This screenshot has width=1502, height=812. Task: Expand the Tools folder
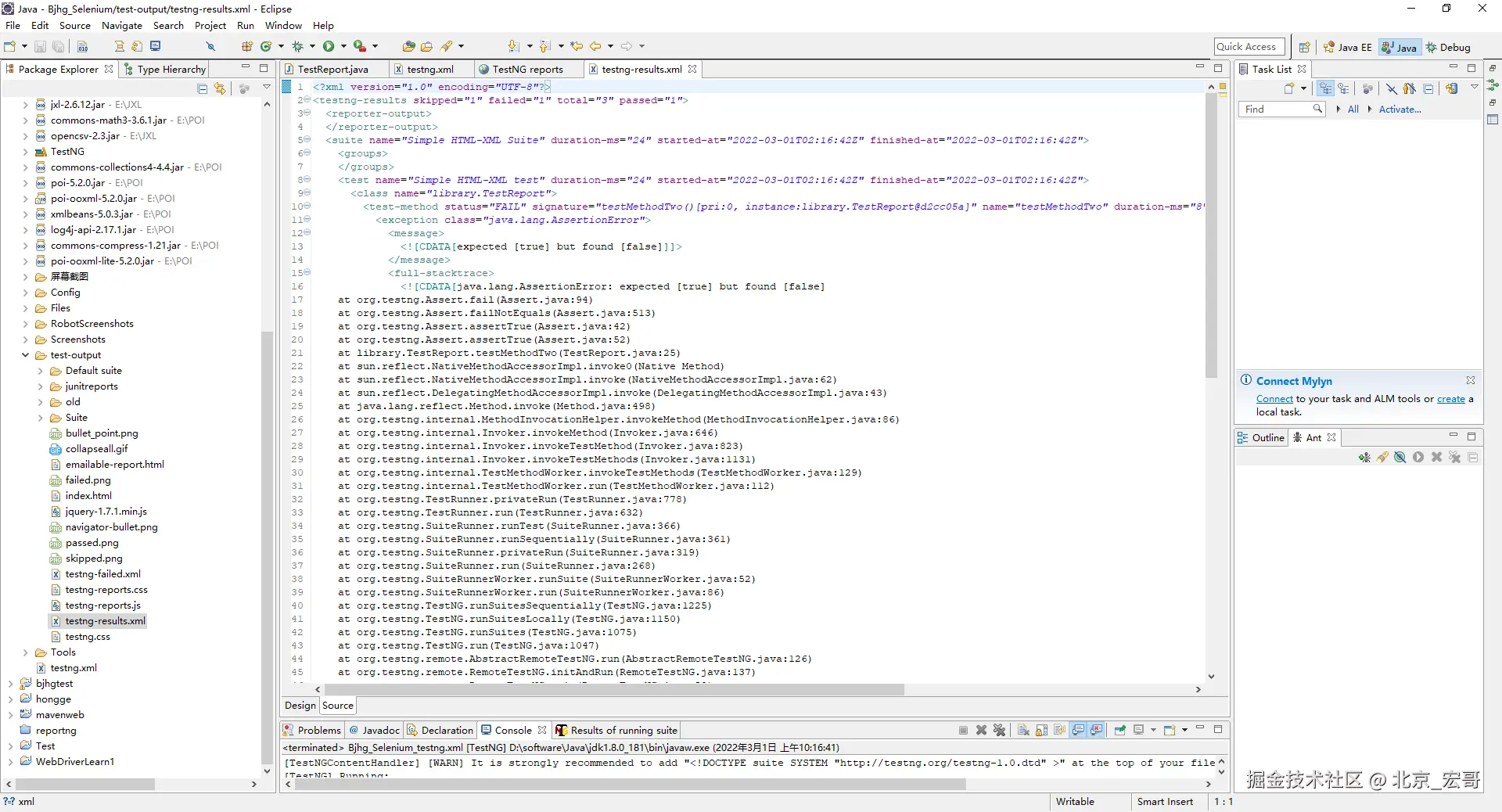(25, 652)
